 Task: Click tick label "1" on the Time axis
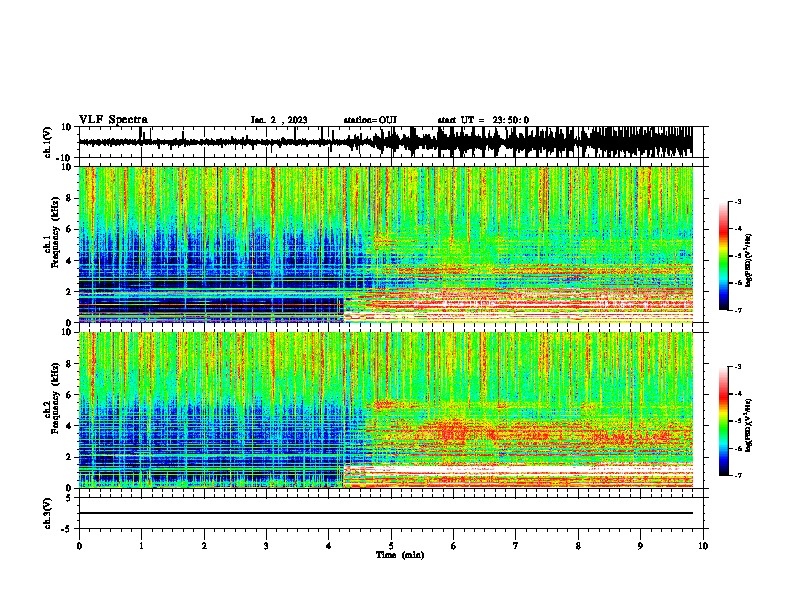click(141, 546)
